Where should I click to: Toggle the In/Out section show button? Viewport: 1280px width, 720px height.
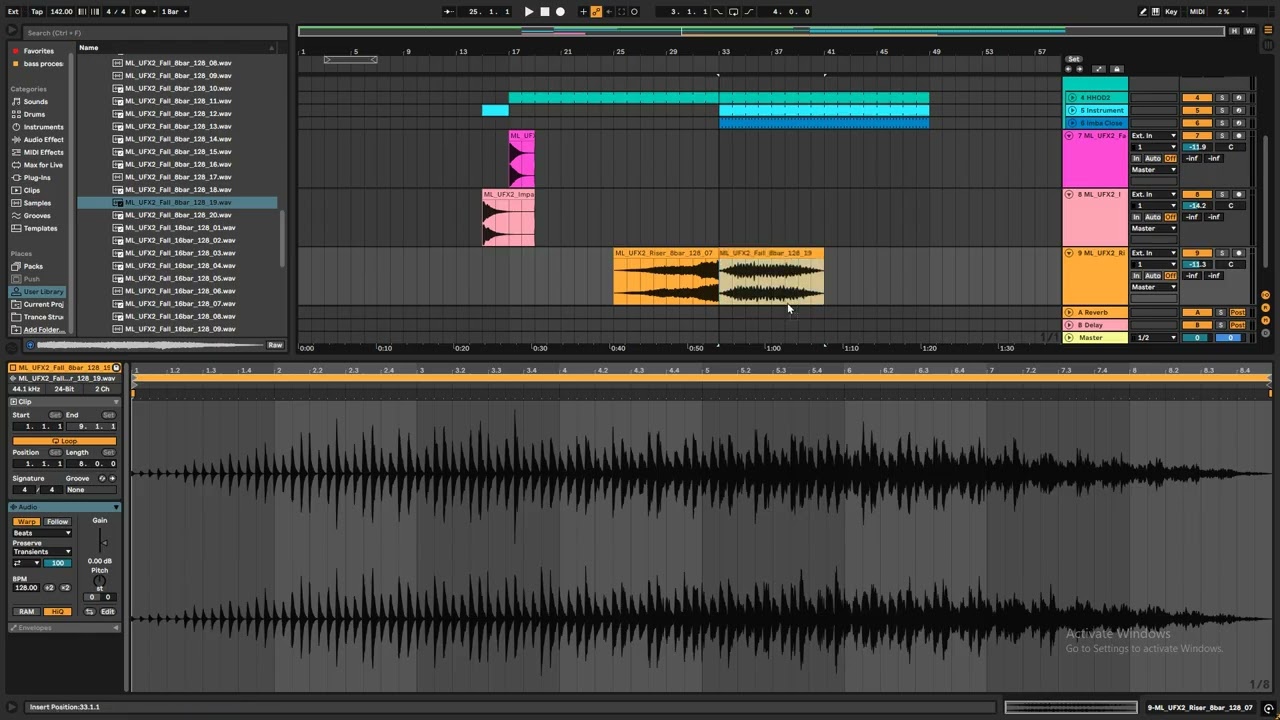(x=1266, y=295)
